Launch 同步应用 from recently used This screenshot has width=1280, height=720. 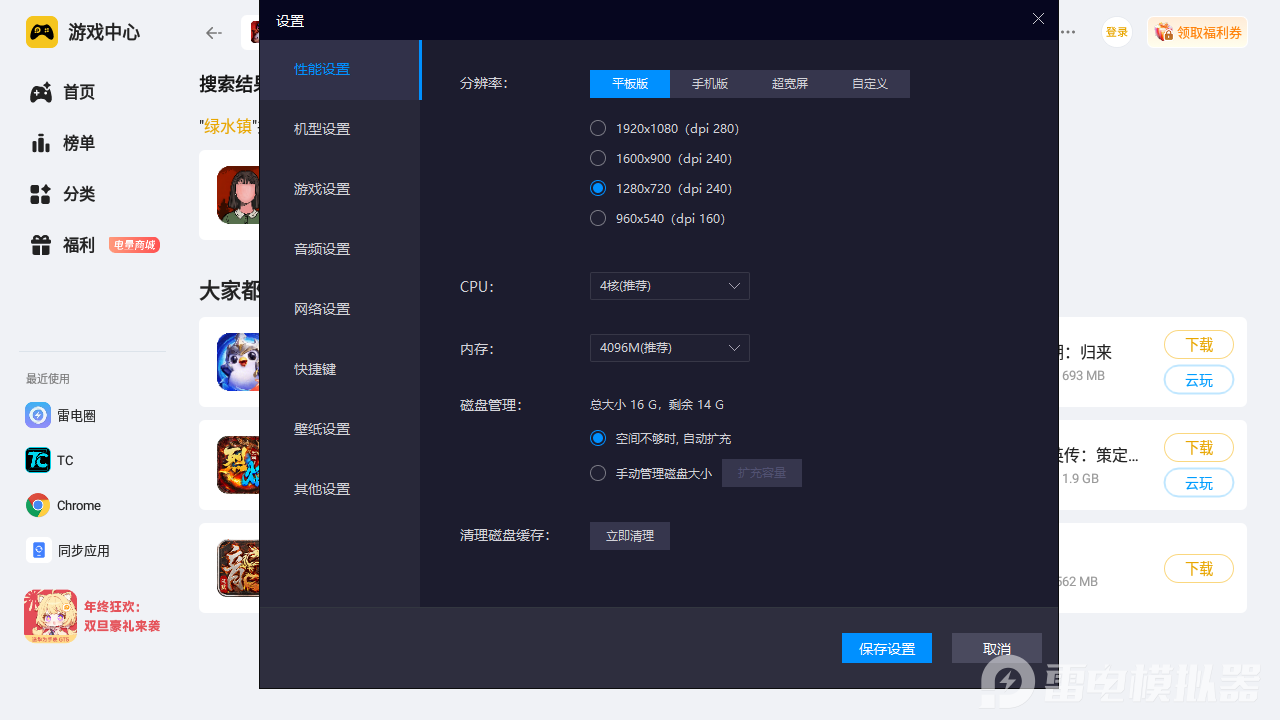pos(68,550)
